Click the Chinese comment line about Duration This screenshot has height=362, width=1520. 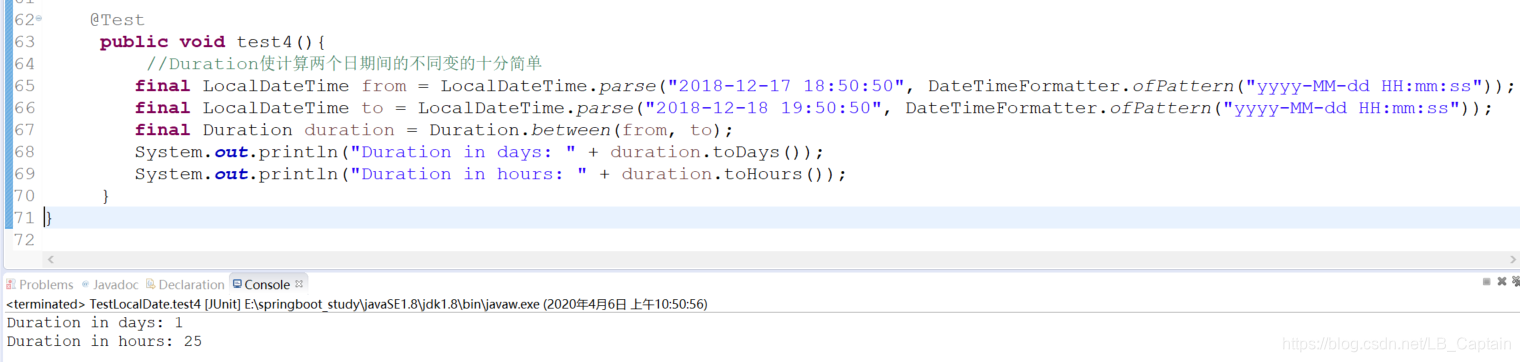pyautogui.click(x=343, y=64)
